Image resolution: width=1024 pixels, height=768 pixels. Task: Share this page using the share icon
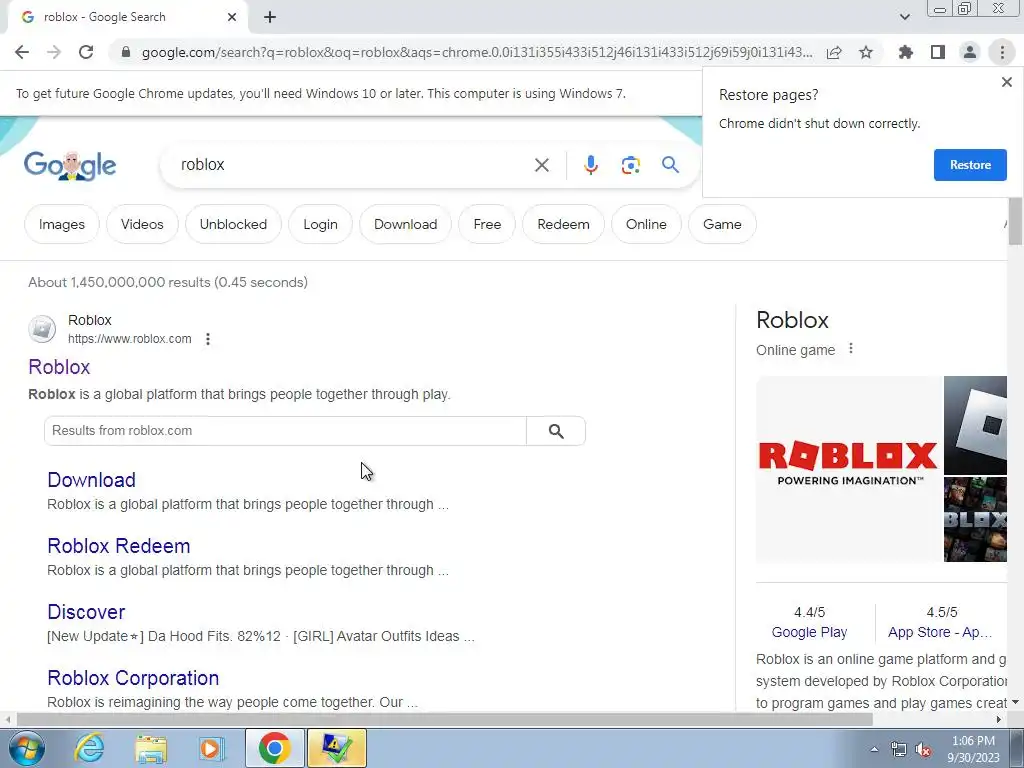[x=834, y=52]
